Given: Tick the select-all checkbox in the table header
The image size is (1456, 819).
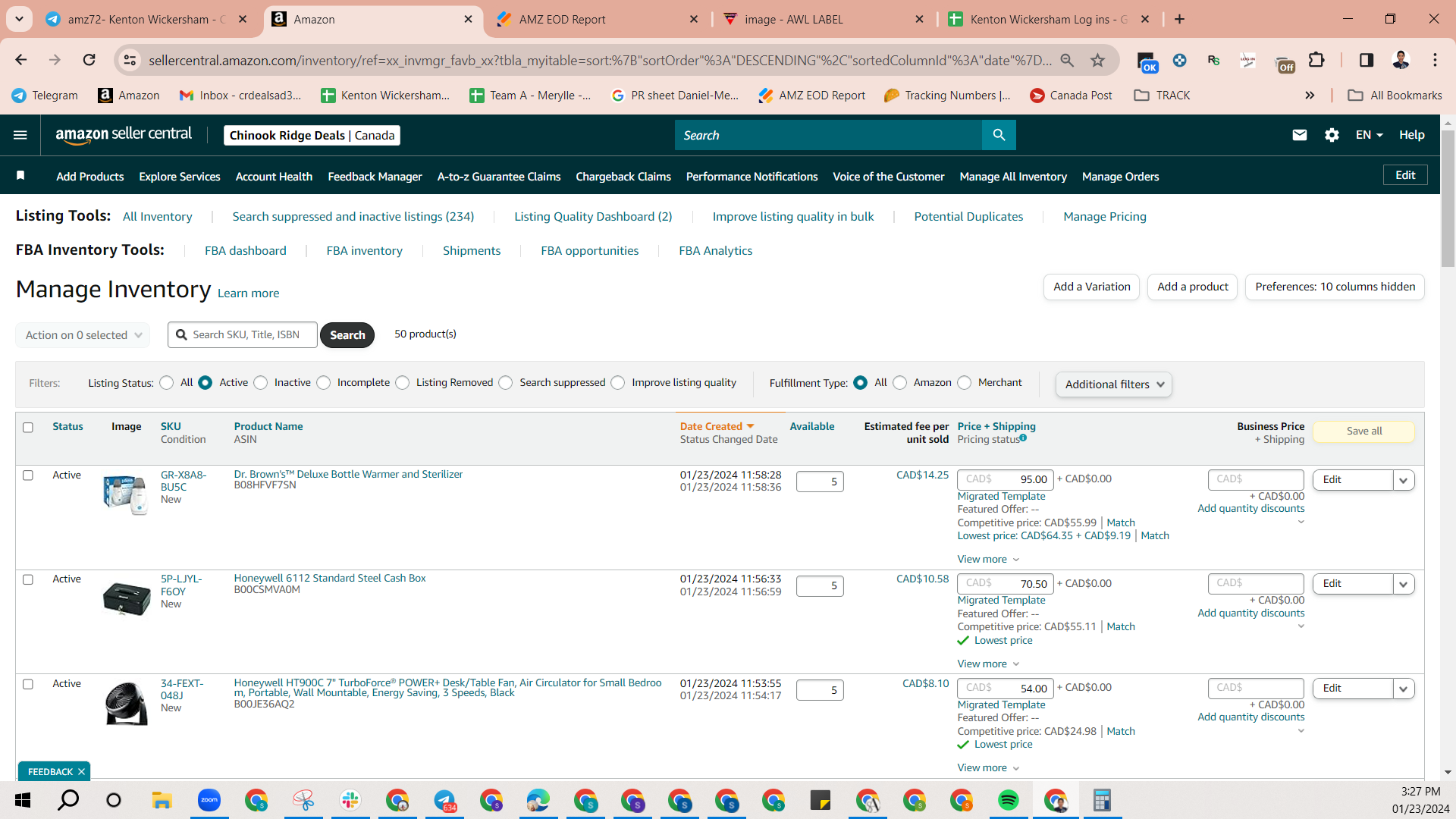Looking at the screenshot, I should 28,427.
